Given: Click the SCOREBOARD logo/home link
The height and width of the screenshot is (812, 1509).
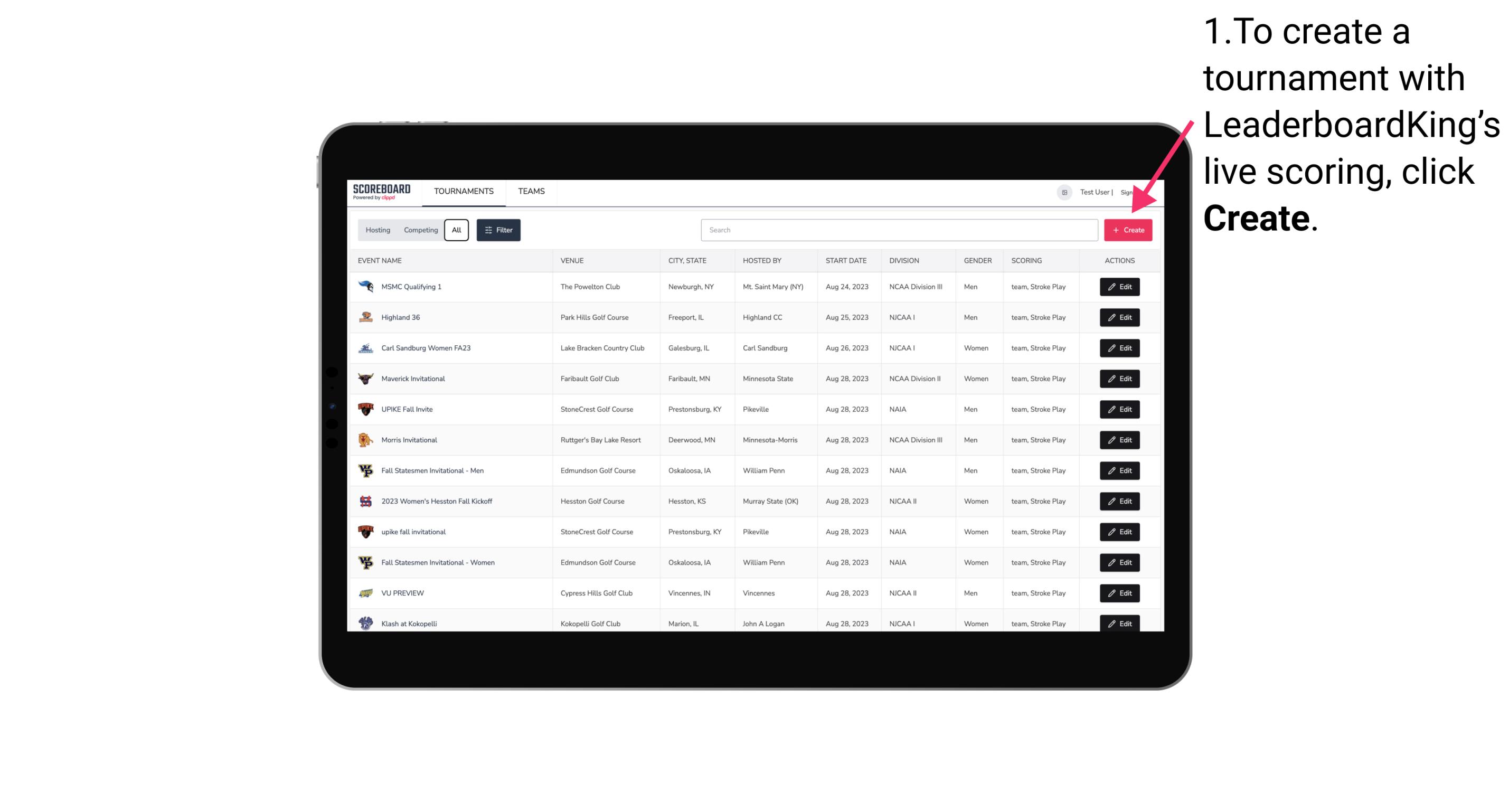Looking at the screenshot, I should [383, 191].
